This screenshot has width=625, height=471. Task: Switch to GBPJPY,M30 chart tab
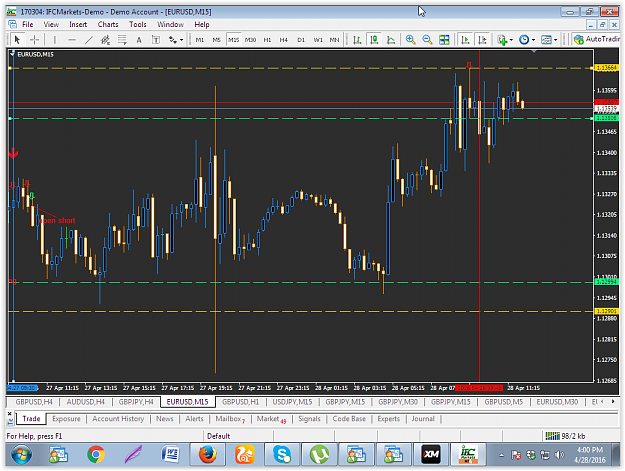pyautogui.click(x=398, y=402)
